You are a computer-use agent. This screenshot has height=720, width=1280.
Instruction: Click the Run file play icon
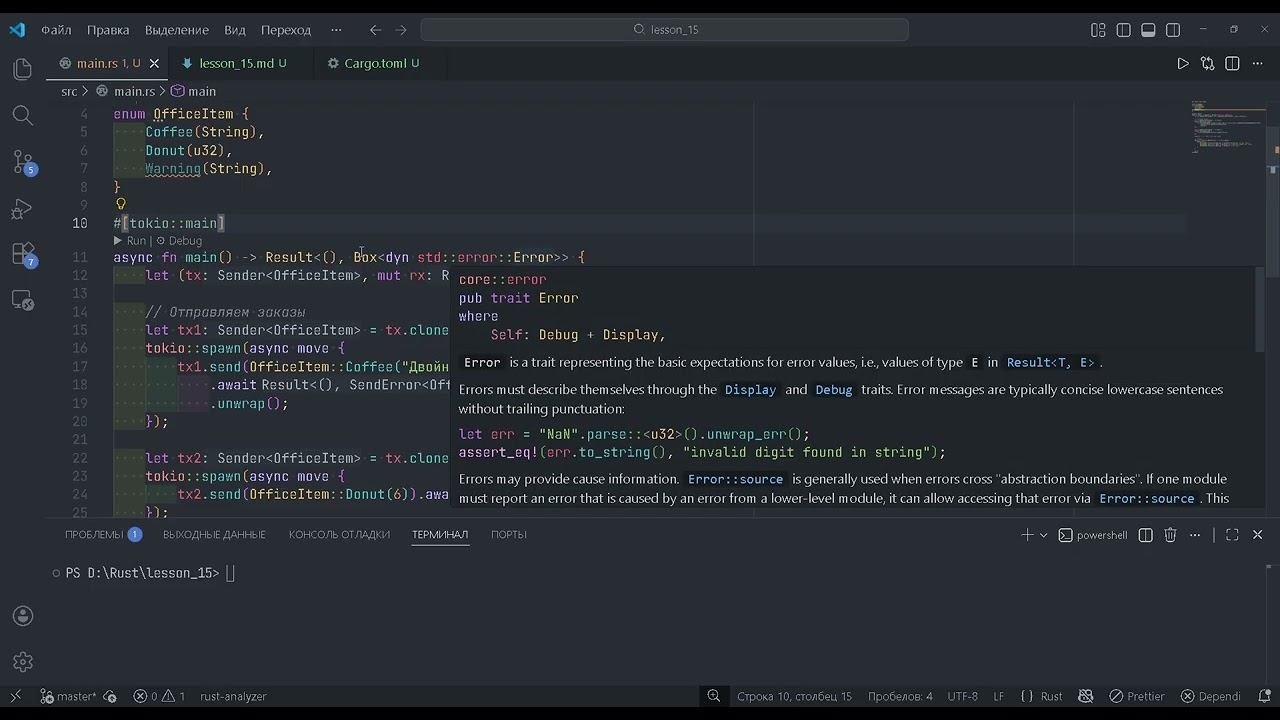tap(1183, 63)
